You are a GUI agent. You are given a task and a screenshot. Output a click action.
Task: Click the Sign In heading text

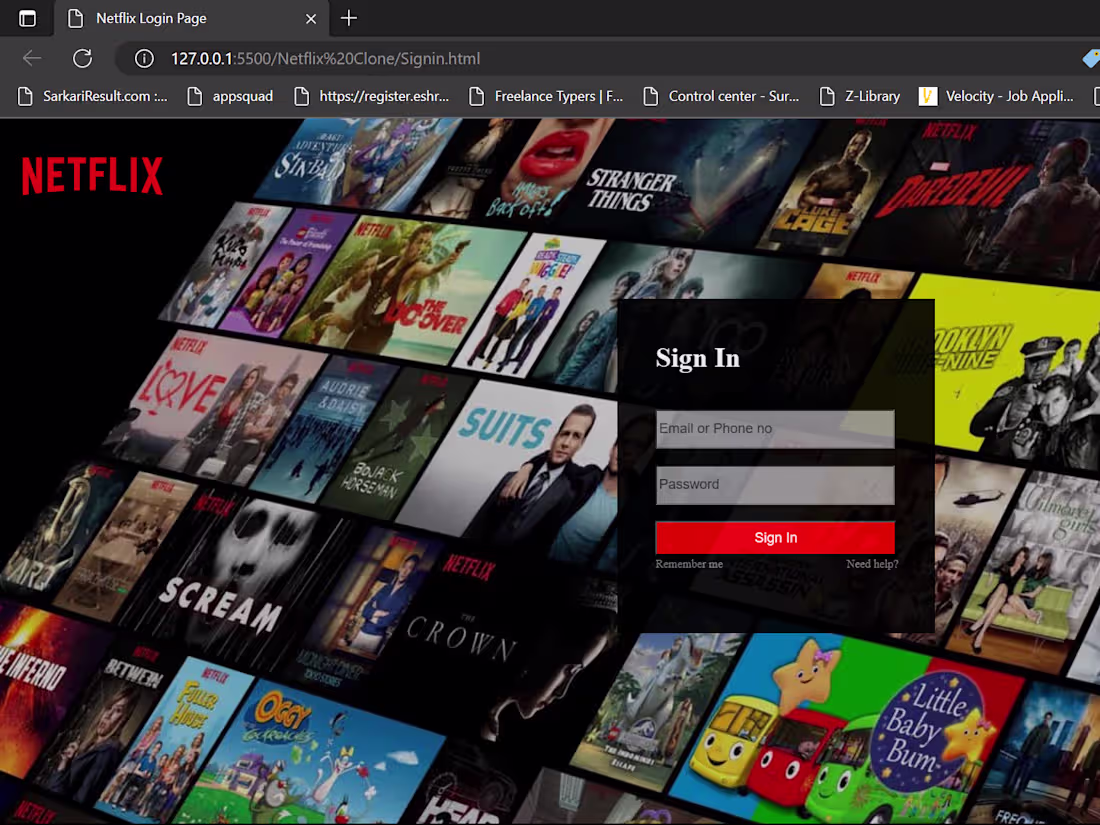(x=698, y=358)
